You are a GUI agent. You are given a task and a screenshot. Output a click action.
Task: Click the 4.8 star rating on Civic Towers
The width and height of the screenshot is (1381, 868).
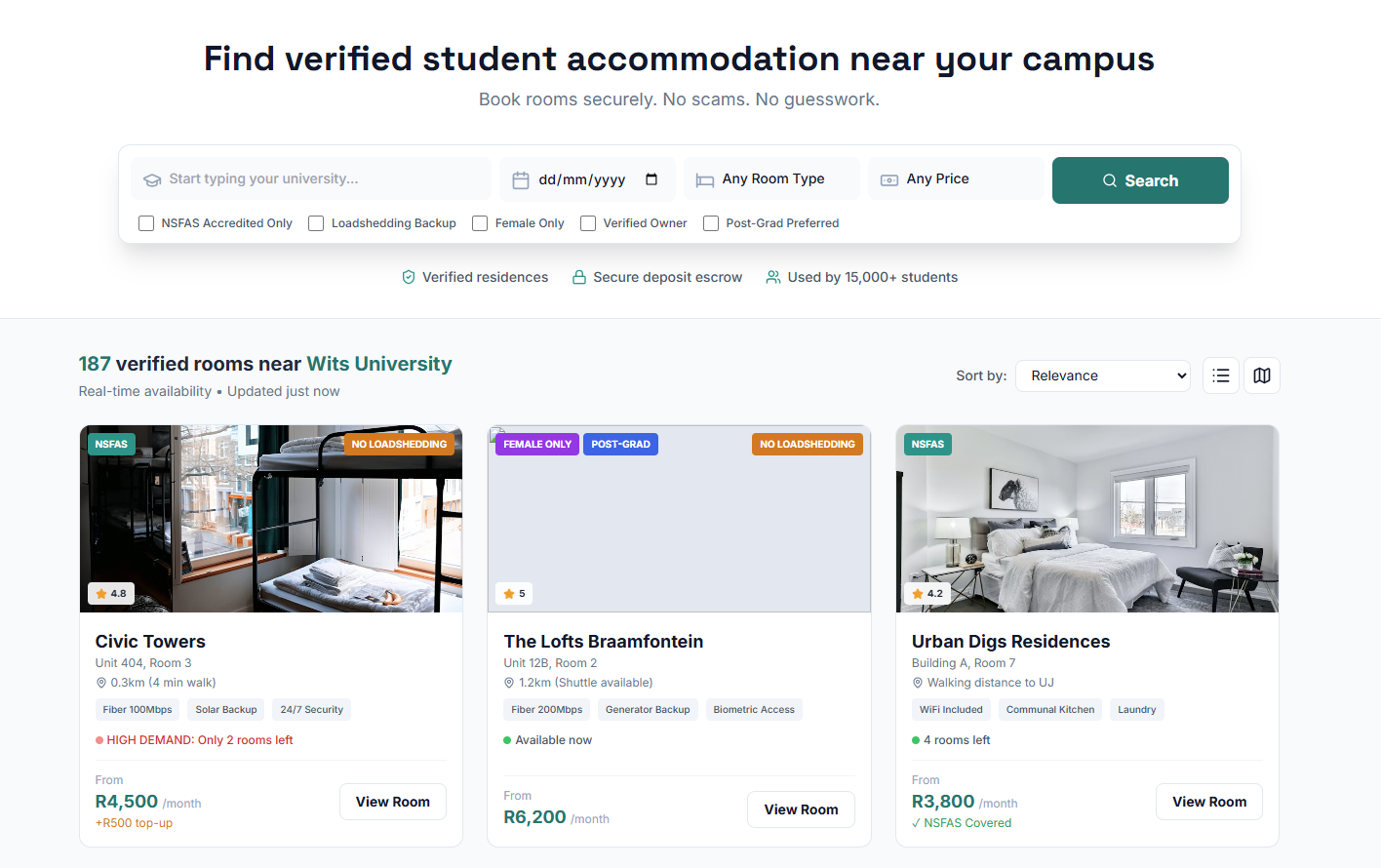[x=110, y=593]
